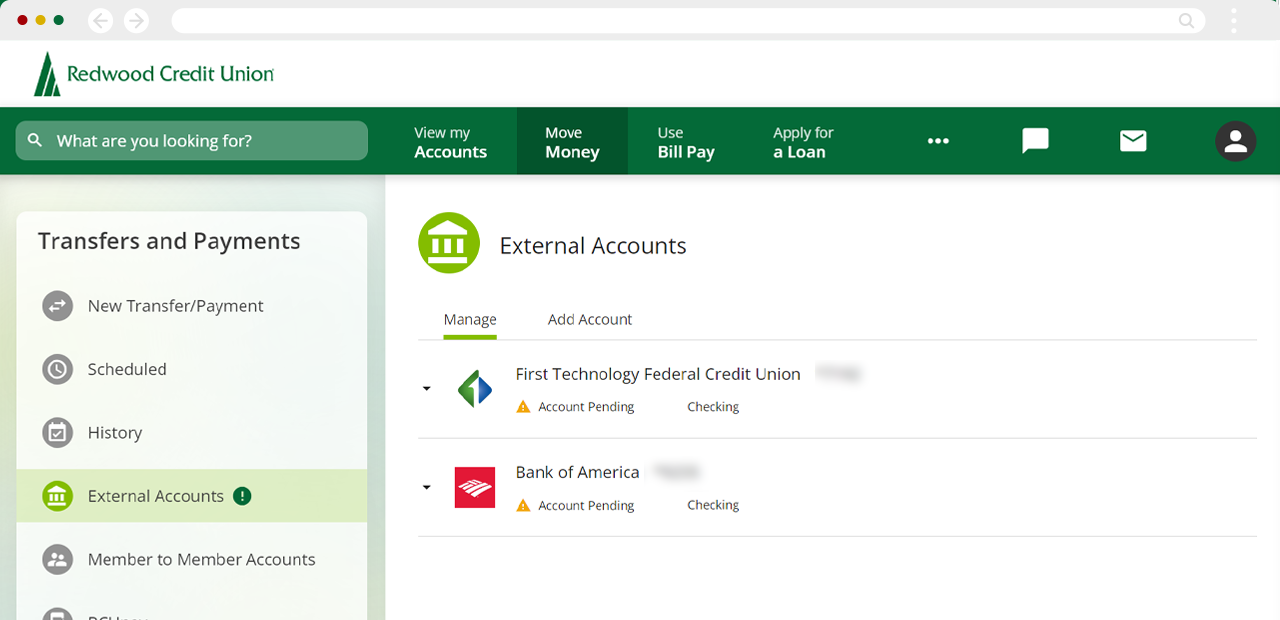Image resolution: width=1280 pixels, height=620 pixels.
Task: Click the Scheduled clock icon
Action: pos(58,369)
